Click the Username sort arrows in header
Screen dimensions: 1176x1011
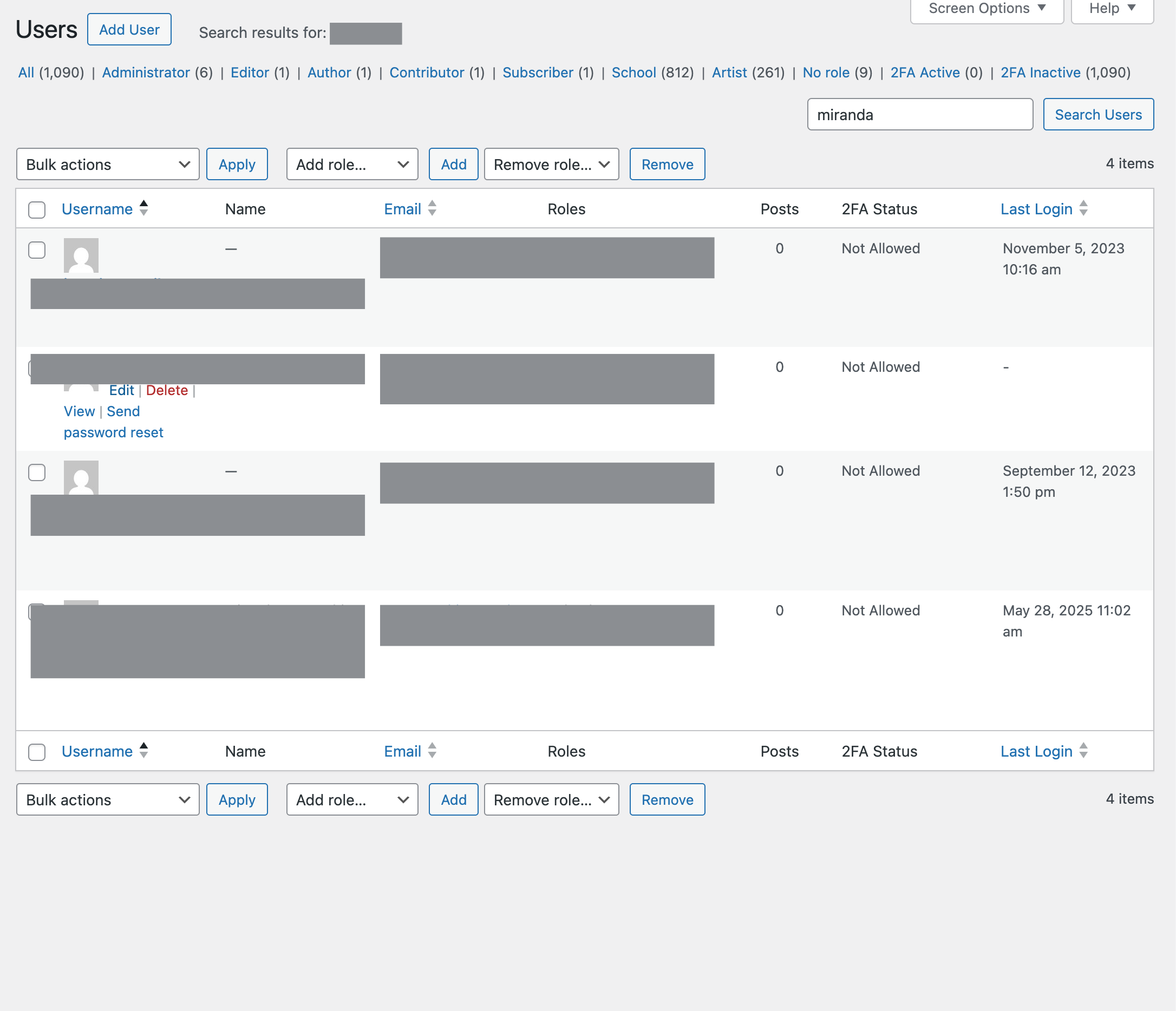(x=143, y=208)
